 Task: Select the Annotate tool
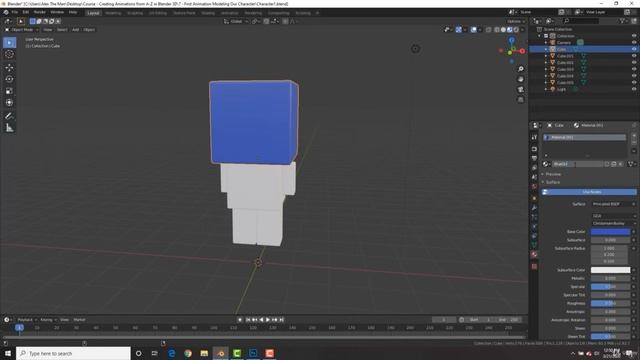9,116
